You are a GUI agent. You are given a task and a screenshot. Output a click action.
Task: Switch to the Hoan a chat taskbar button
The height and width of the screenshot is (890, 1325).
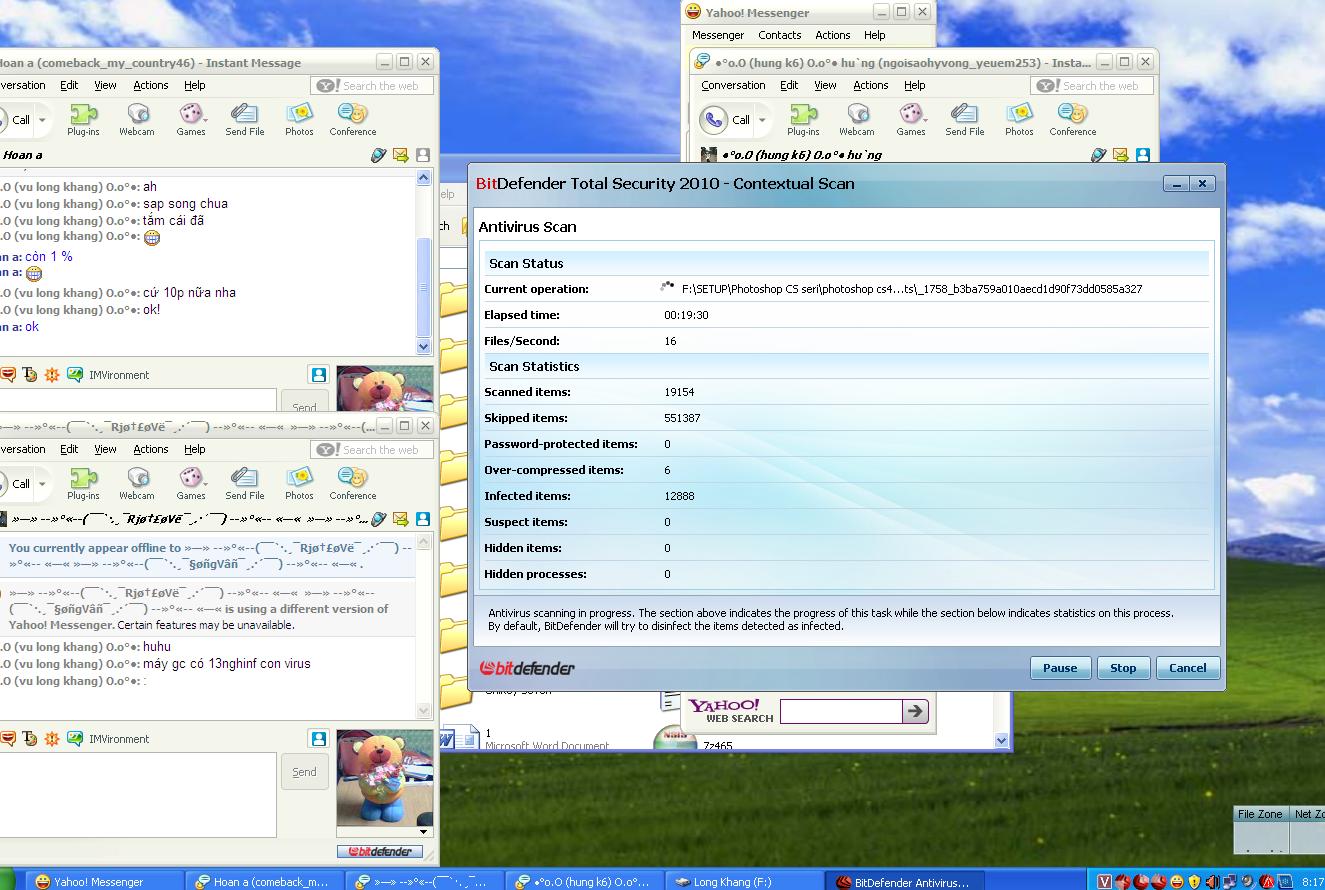pyautogui.click(x=266, y=882)
